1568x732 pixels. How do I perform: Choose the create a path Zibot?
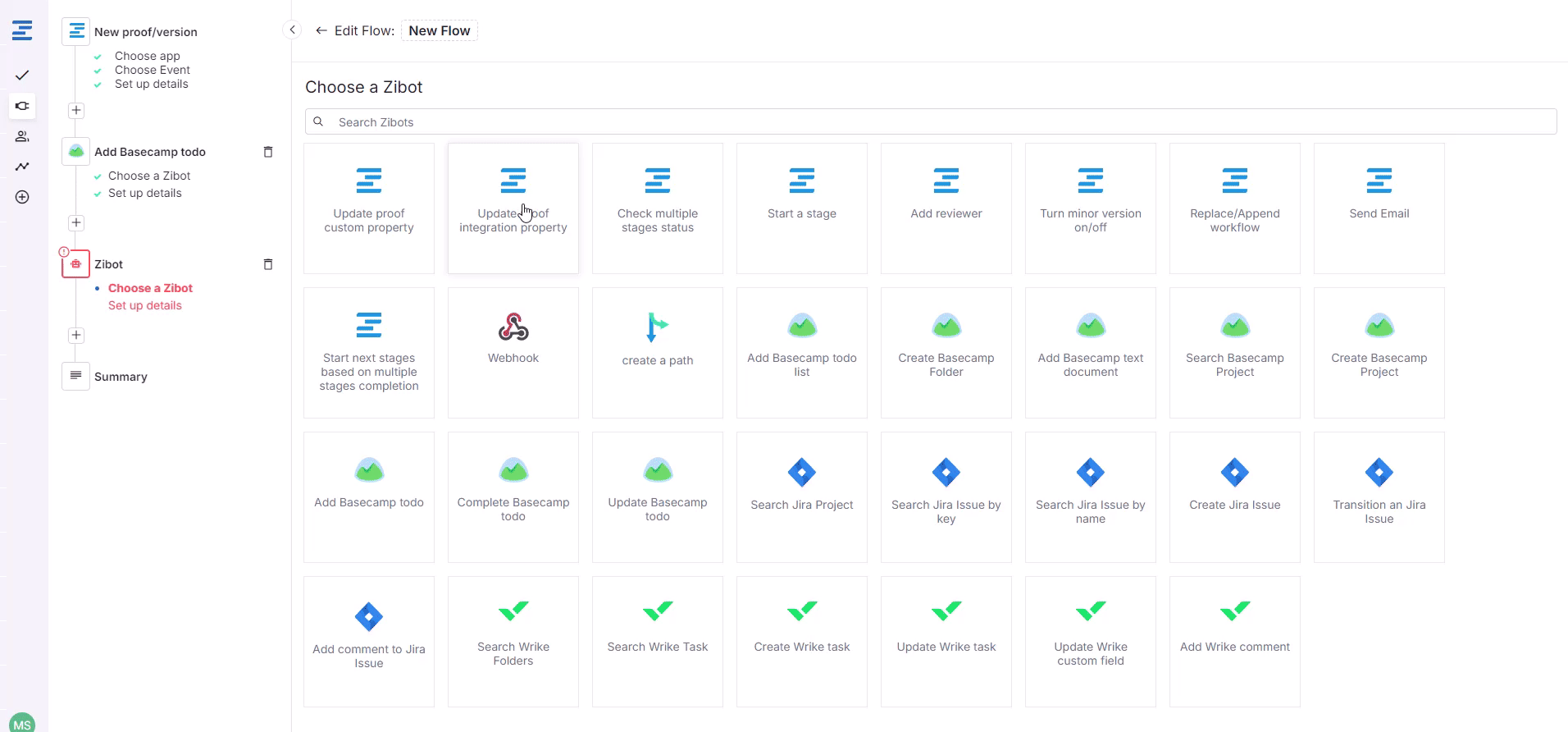pos(658,353)
